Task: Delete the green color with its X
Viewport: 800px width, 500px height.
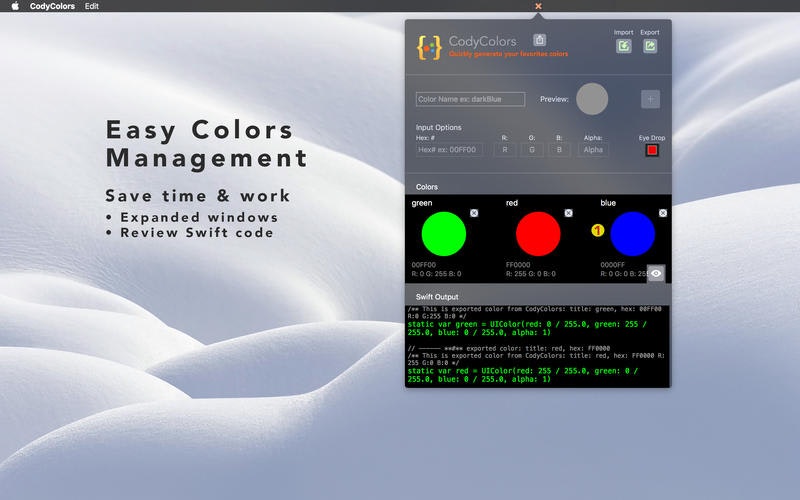Action: [474, 213]
